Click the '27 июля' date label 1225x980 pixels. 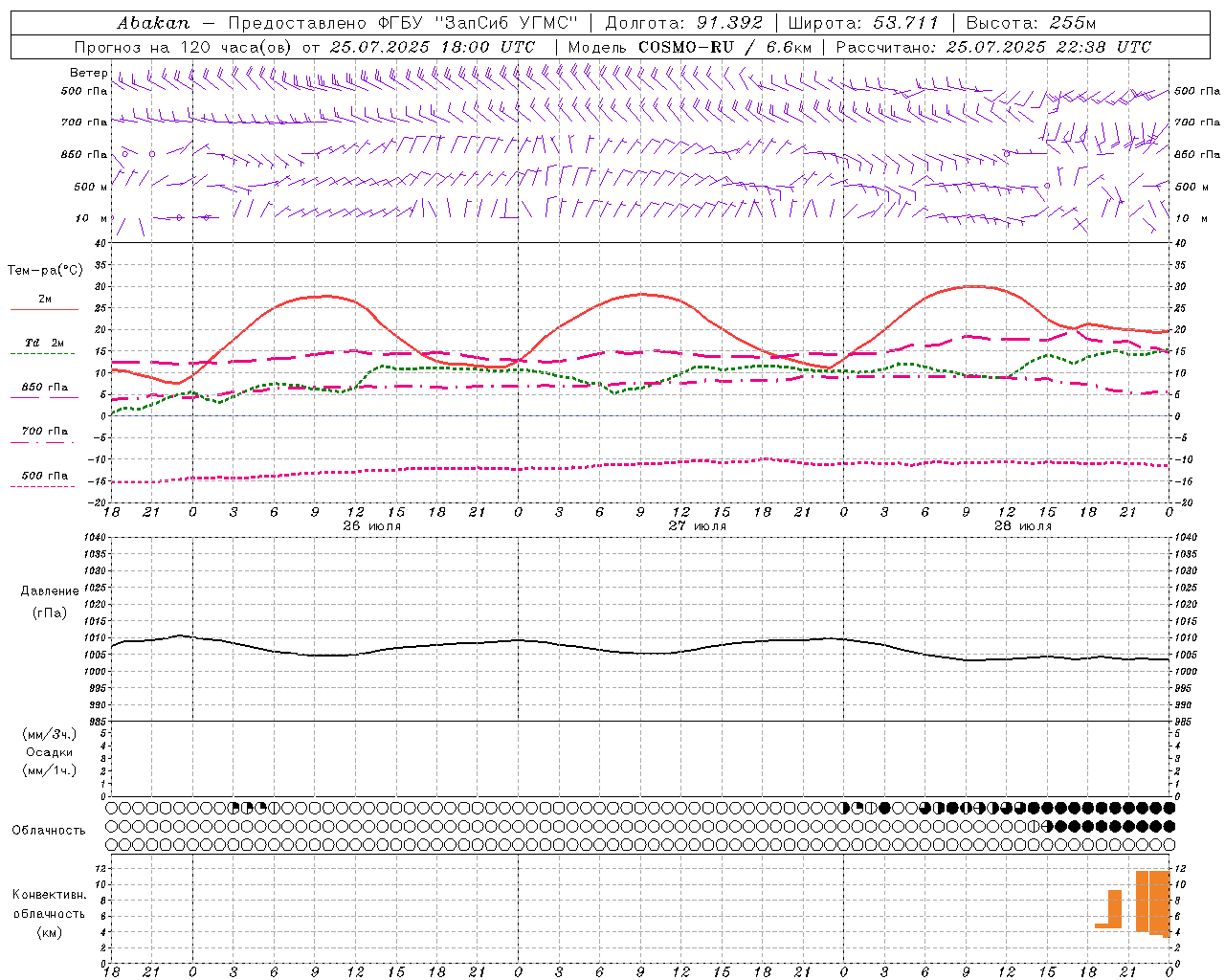coord(698,526)
